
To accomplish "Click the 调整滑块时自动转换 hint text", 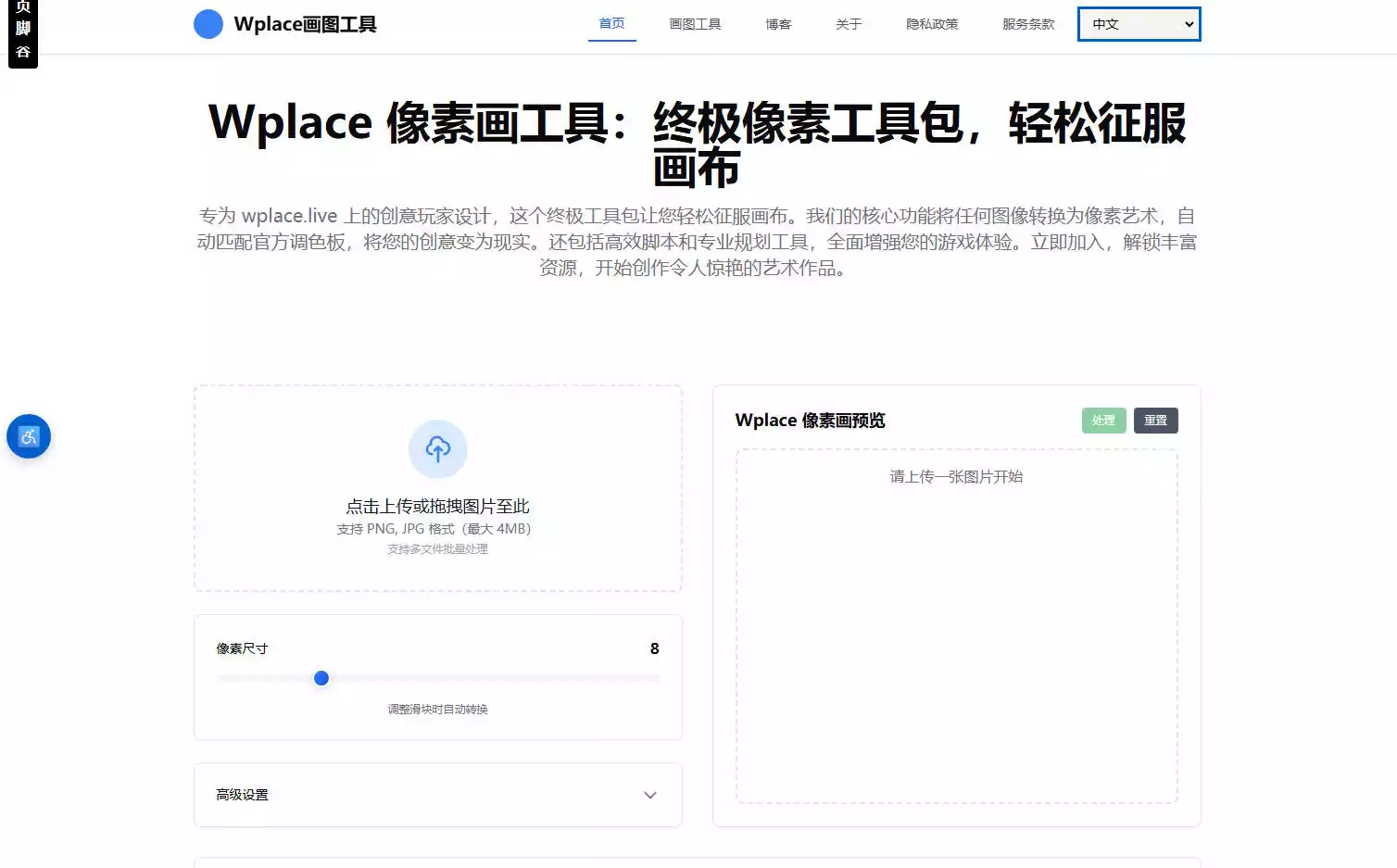I will click(x=438, y=710).
